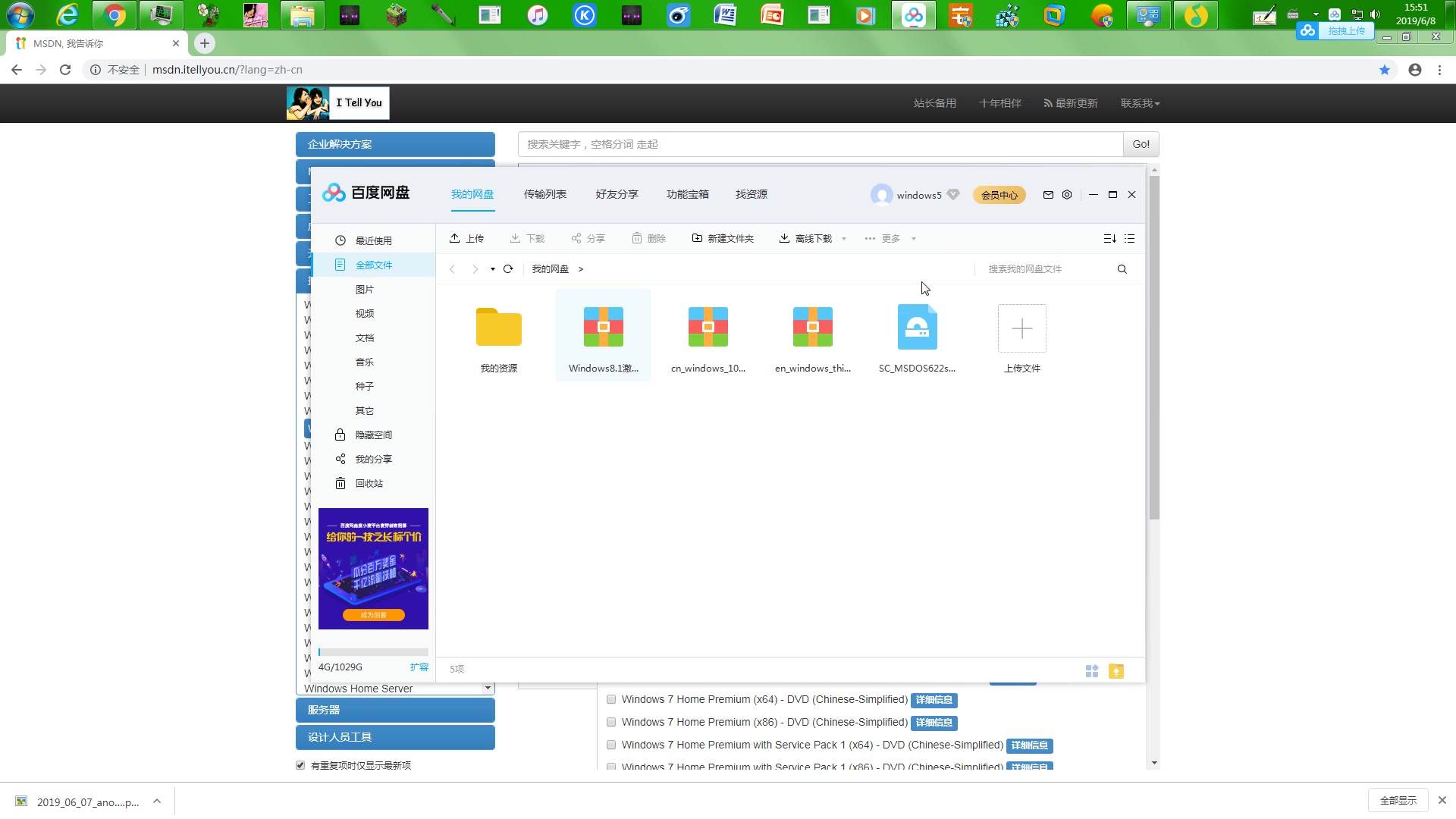1456x819 pixels.
Task: Check Home Premium with Service Pack 1 (x64) checkbox
Action: tap(611, 745)
